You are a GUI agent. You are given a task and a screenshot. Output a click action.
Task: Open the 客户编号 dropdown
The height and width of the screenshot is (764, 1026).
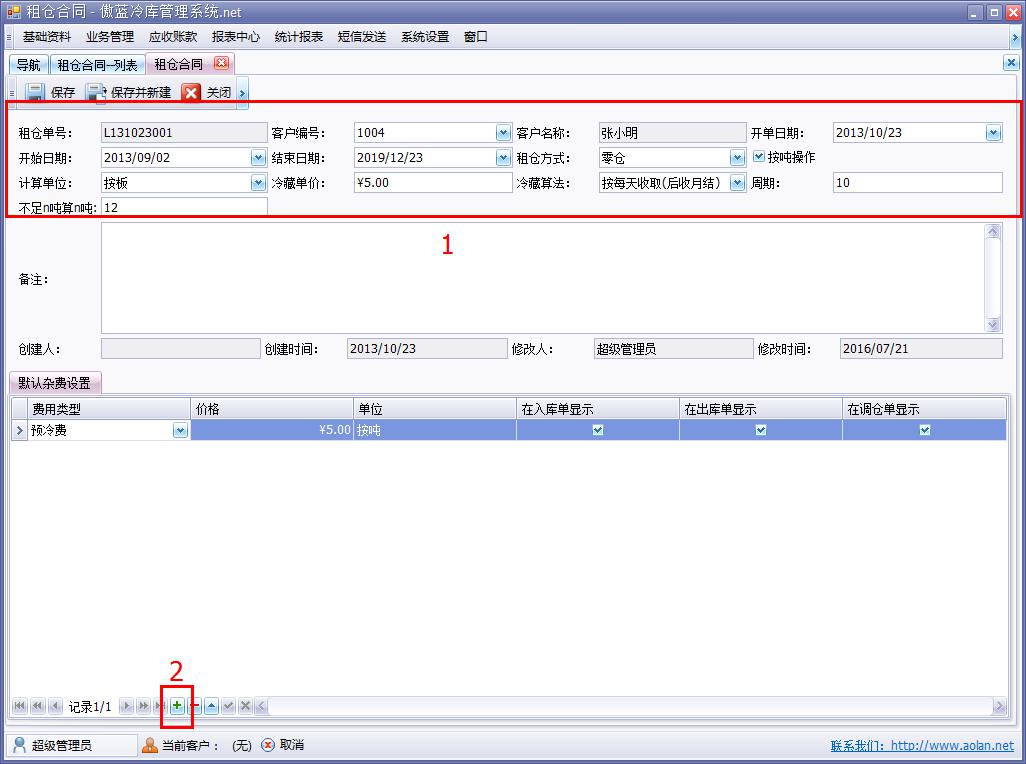pos(503,132)
